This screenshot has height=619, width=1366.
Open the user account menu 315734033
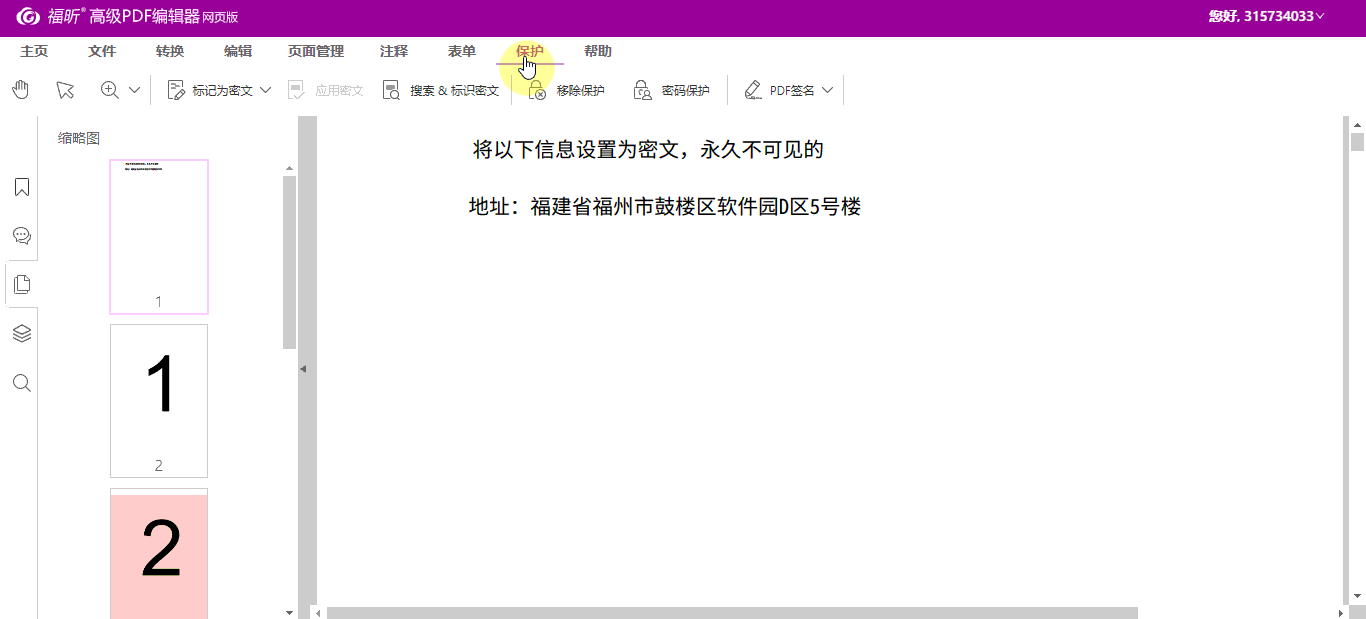[x=1266, y=16]
